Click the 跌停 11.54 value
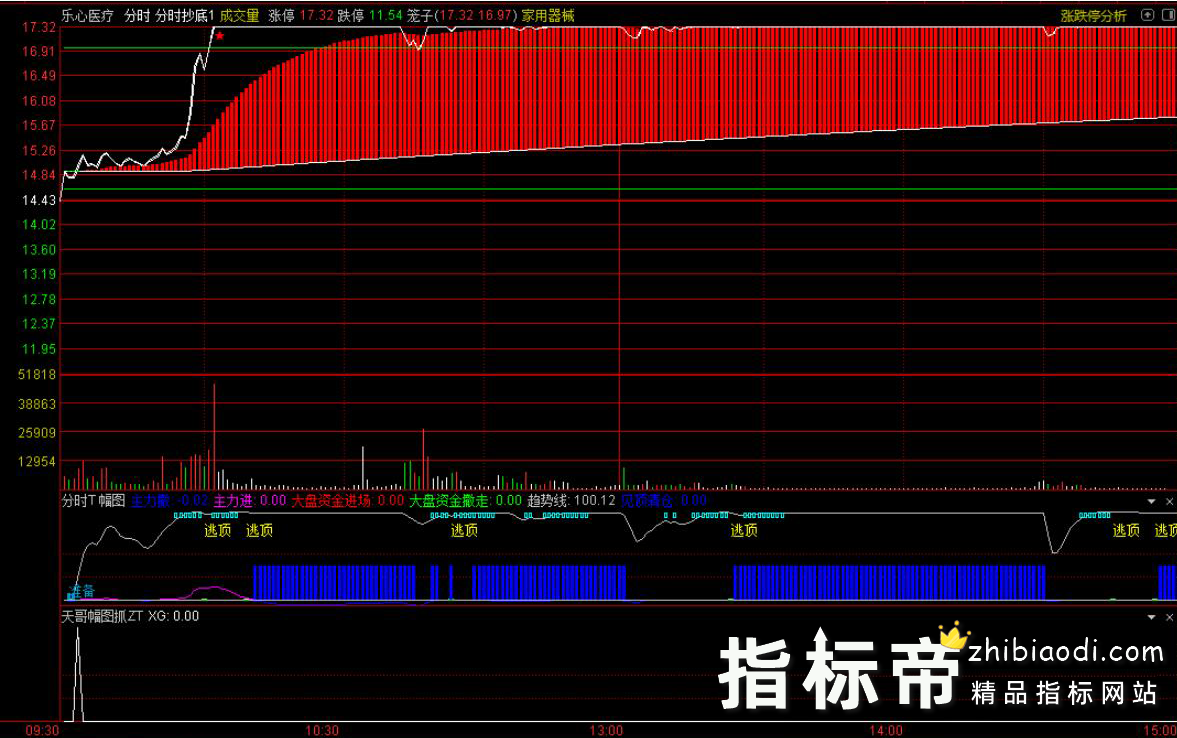1177x738 pixels. pos(370,16)
